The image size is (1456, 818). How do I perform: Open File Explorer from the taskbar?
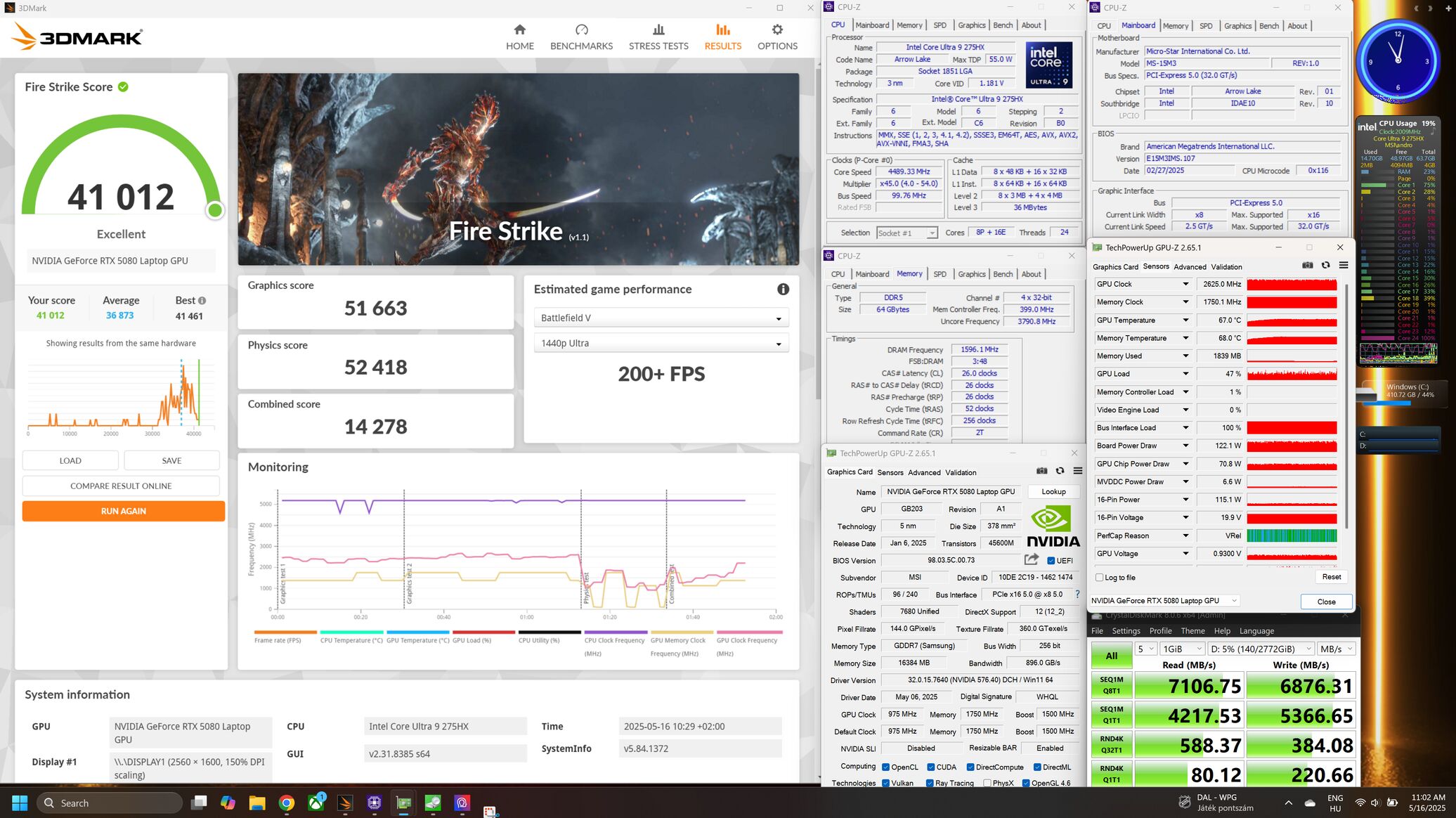(256, 803)
